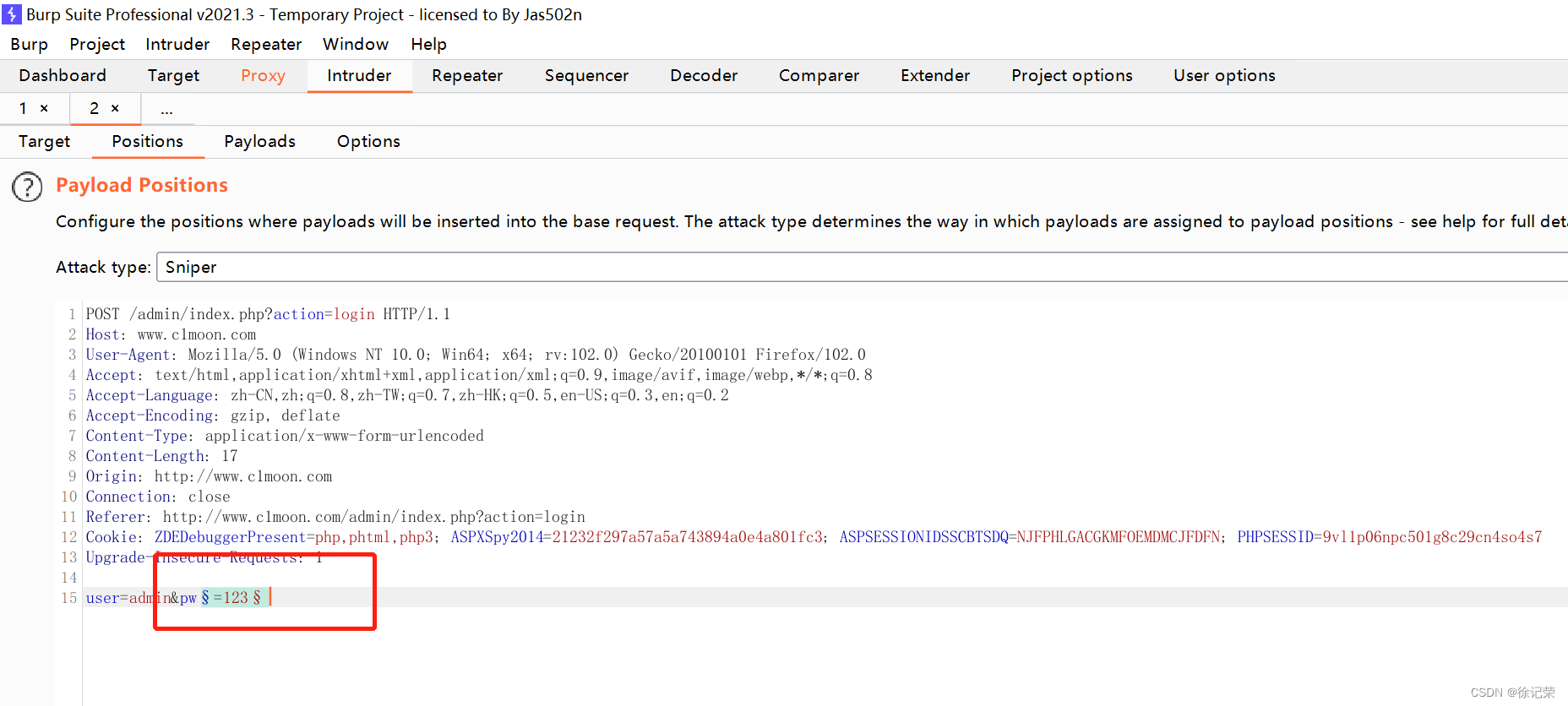Screen dimensions: 1568x706
Task: Open the User options tab
Action: [1224, 75]
